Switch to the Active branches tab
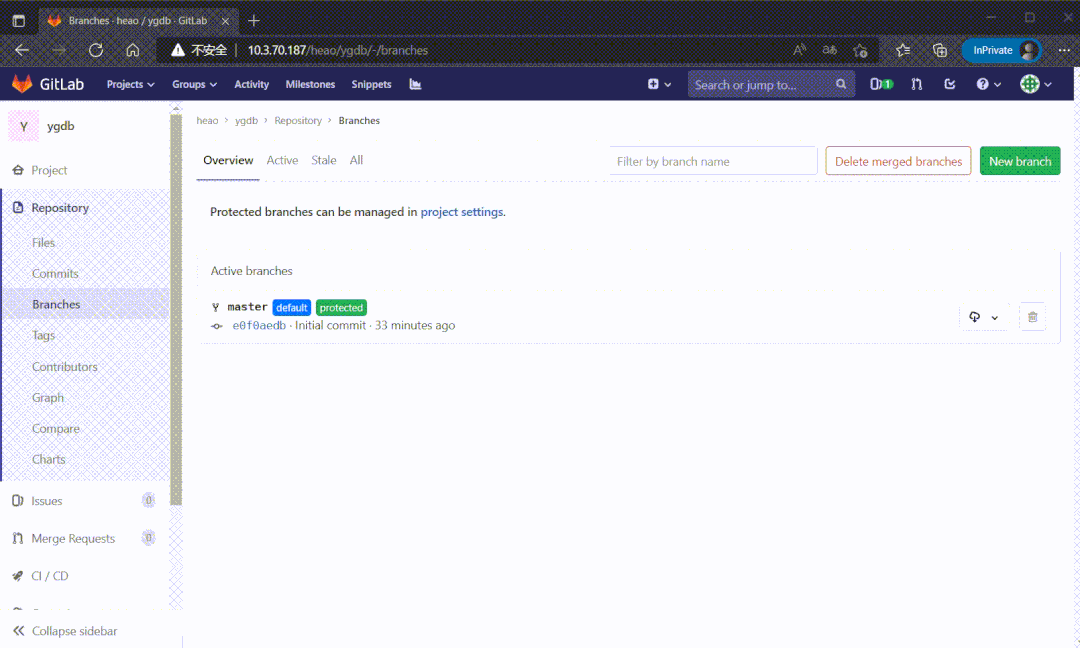Screen dimensions: 1080x648 tap(282, 160)
